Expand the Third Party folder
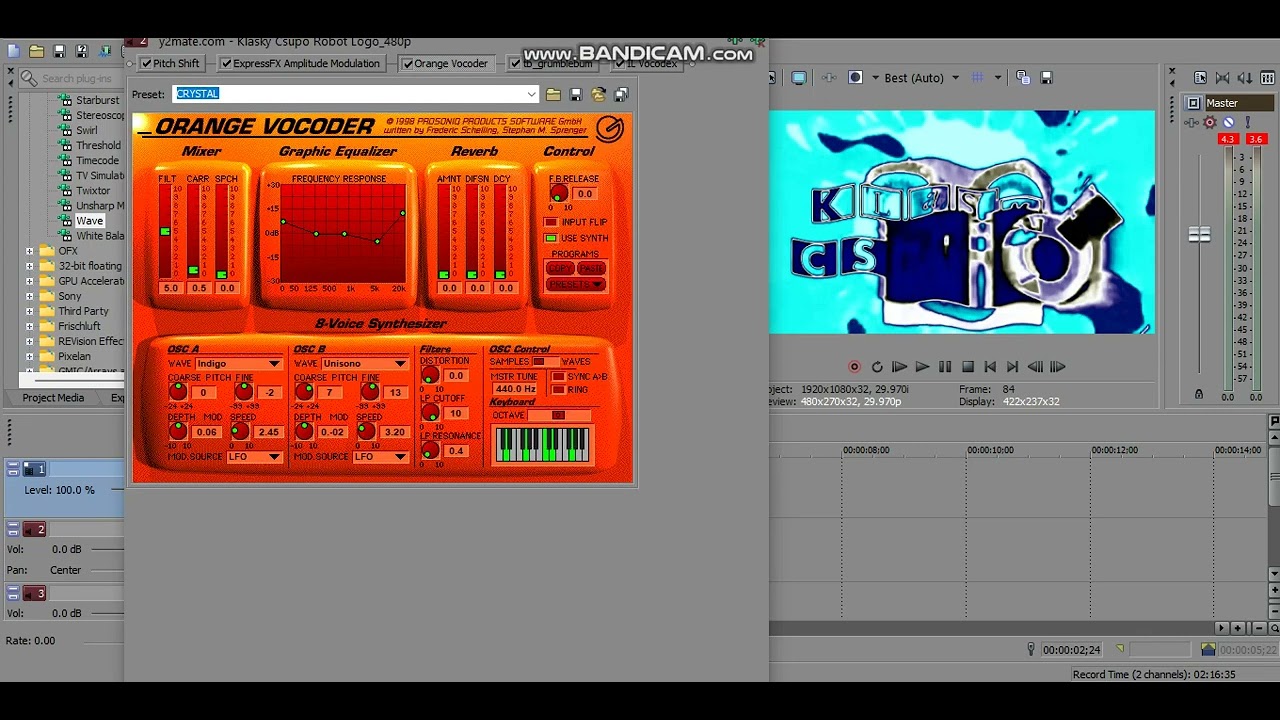This screenshot has width=1280, height=720. [x=29, y=311]
